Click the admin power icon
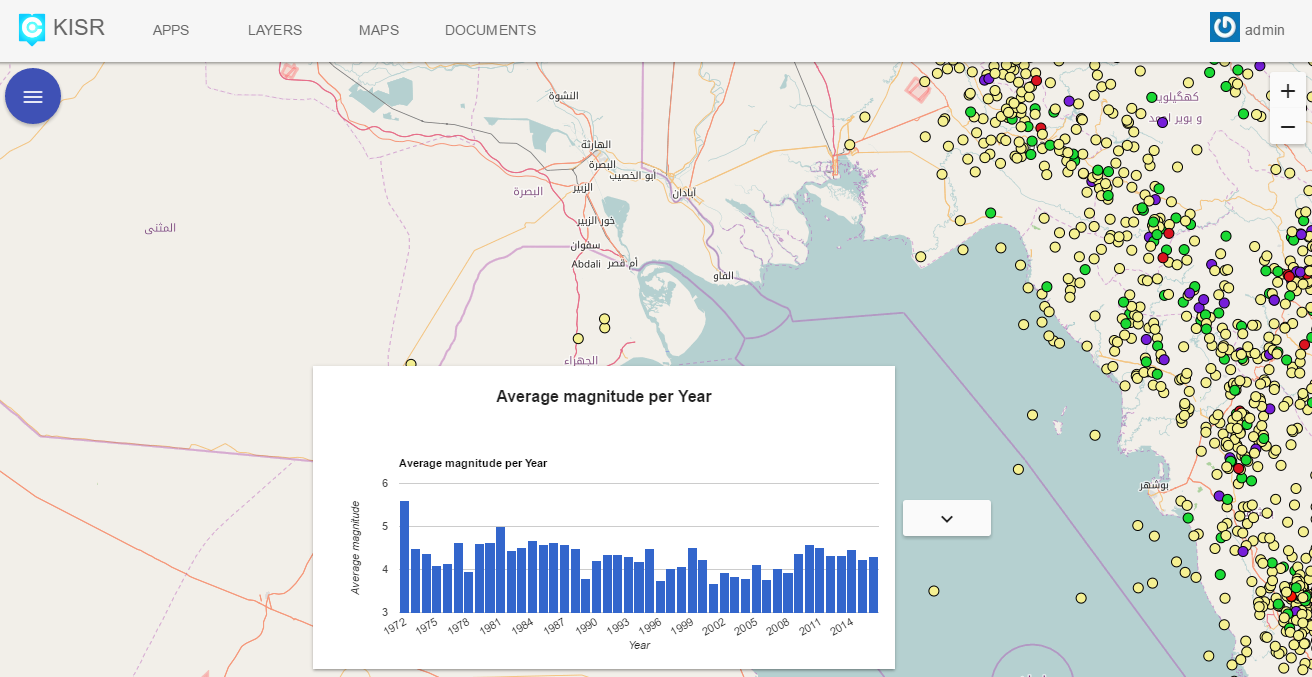The width and height of the screenshot is (1312, 677). [x=1224, y=28]
